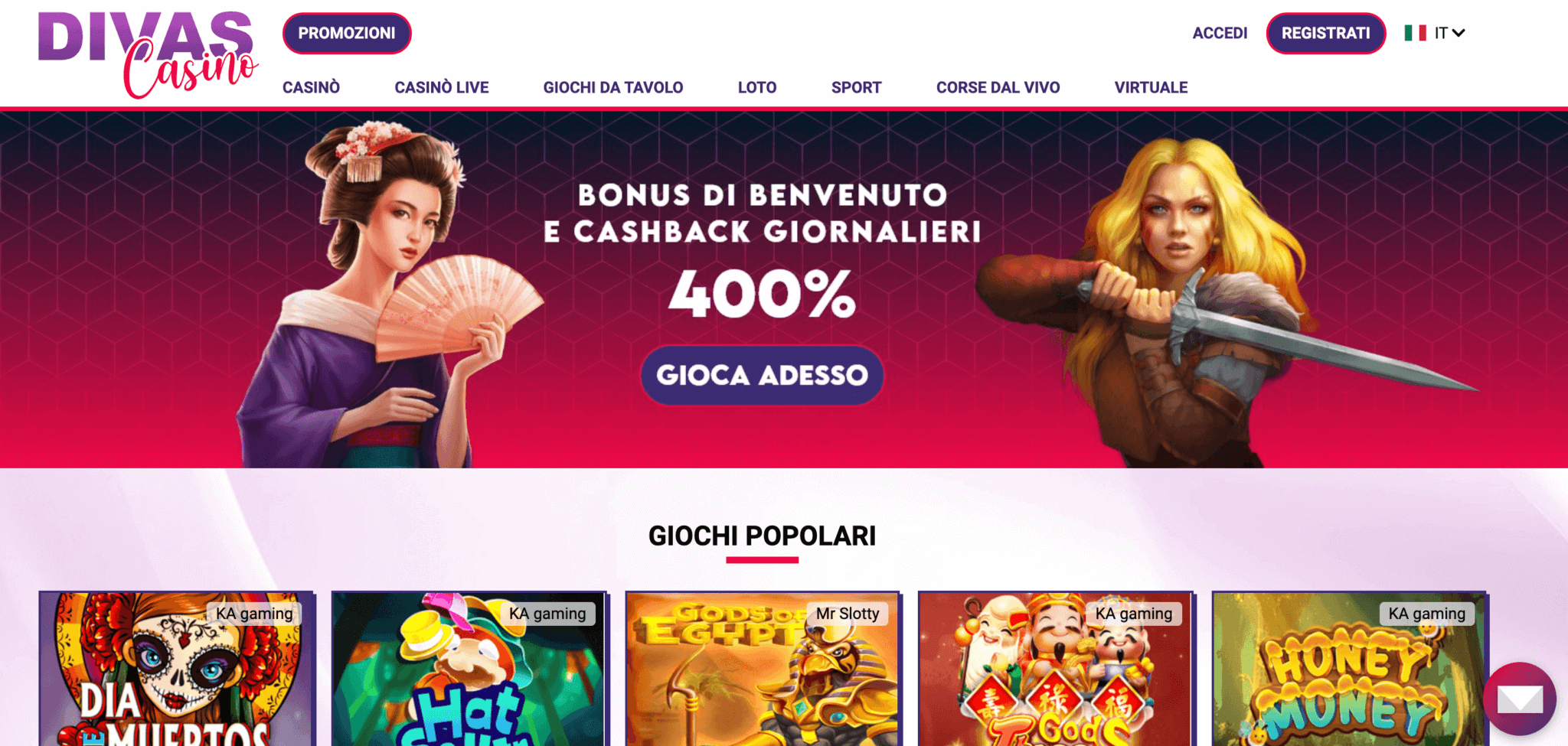1568x746 pixels.
Task: Go to the Casinò menu
Action: [x=311, y=88]
